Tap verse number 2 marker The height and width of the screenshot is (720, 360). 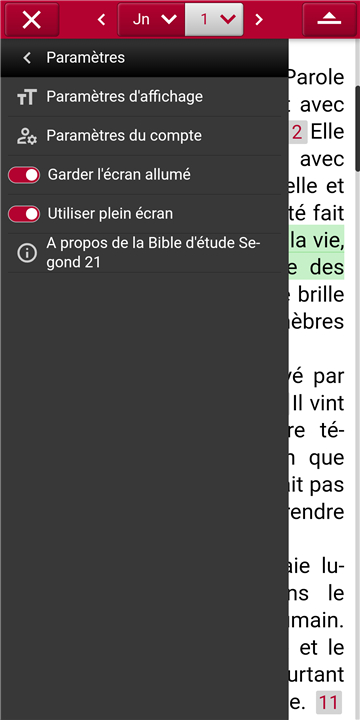[297, 133]
